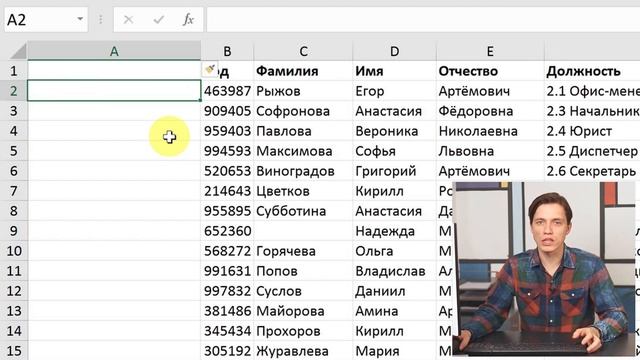Viewport: 640px width, 360px height.
Task: Click surname cell Субботина
Action: pos(303,211)
